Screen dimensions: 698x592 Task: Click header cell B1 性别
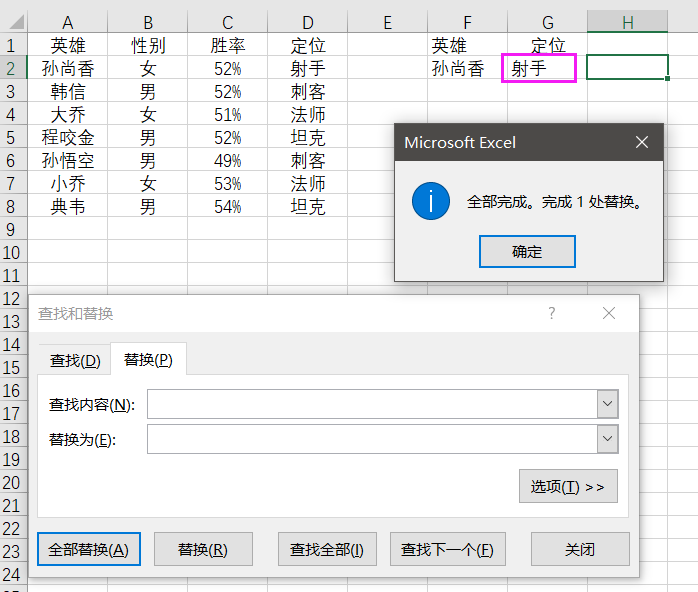coord(147,45)
